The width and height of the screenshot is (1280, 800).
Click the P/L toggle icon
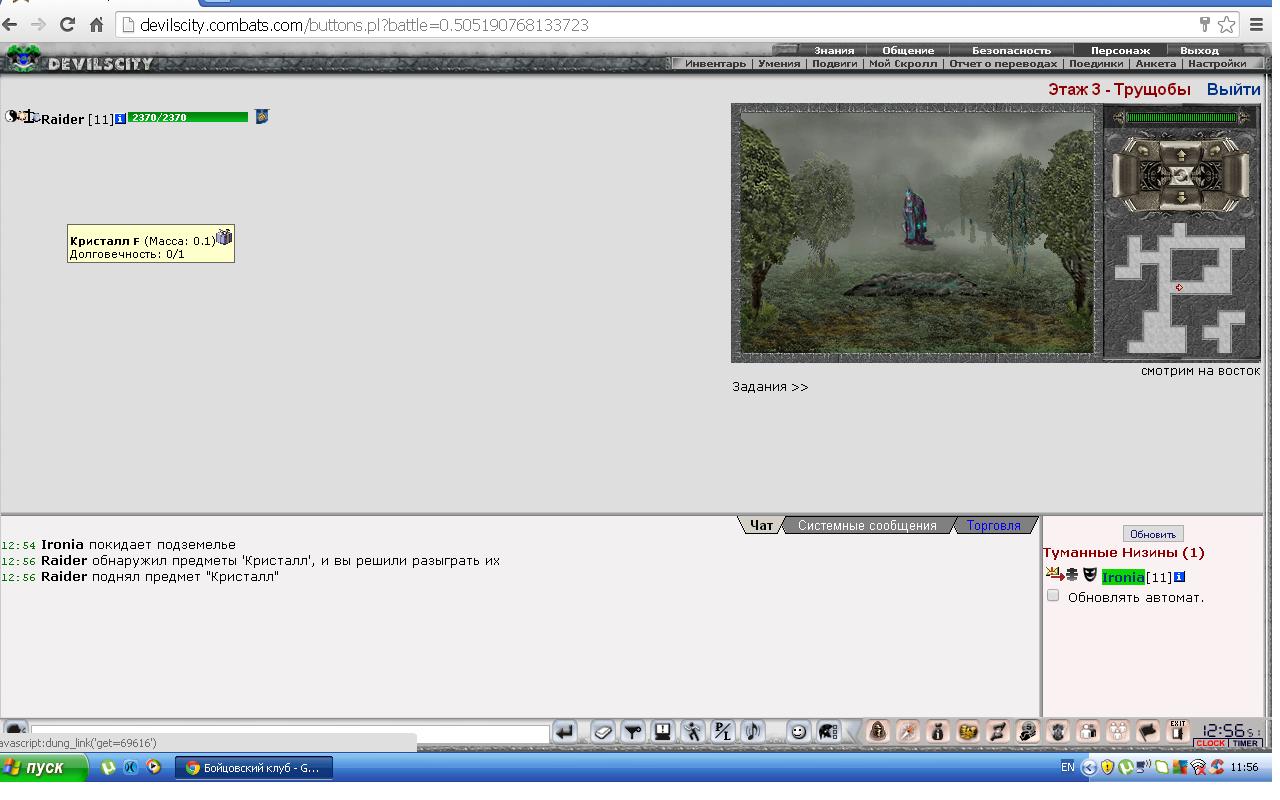point(723,732)
